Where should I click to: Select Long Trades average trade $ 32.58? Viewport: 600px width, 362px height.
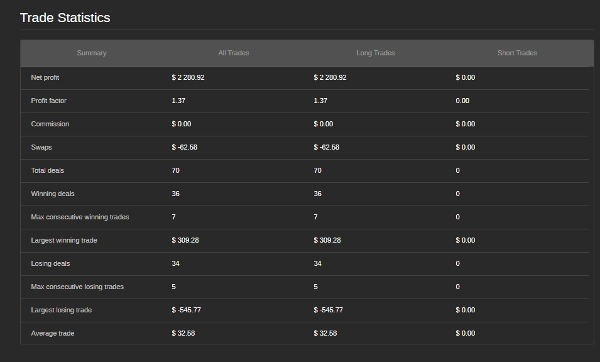point(325,333)
